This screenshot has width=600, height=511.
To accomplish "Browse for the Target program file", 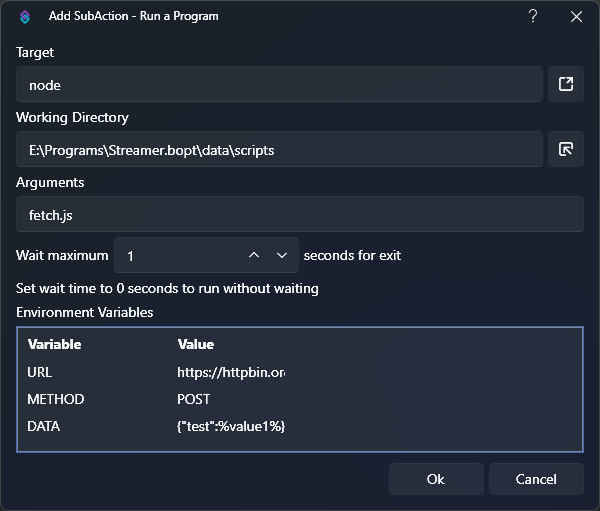I will (x=565, y=85).
